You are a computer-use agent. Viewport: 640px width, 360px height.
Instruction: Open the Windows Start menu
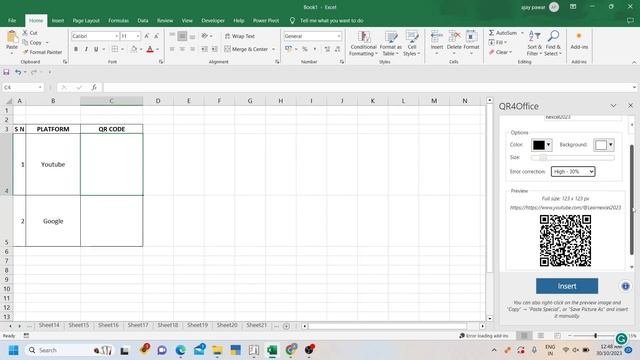13,350
